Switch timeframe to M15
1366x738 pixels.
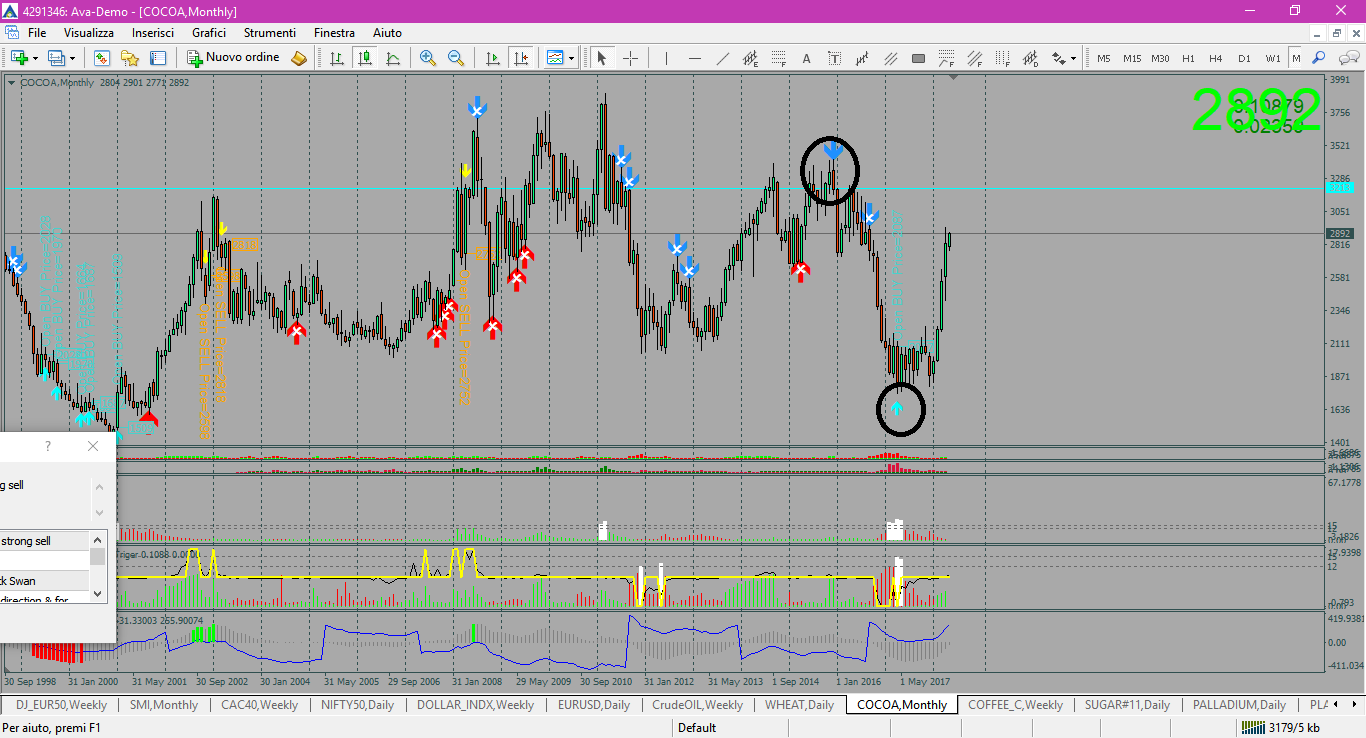(1131, 58)
